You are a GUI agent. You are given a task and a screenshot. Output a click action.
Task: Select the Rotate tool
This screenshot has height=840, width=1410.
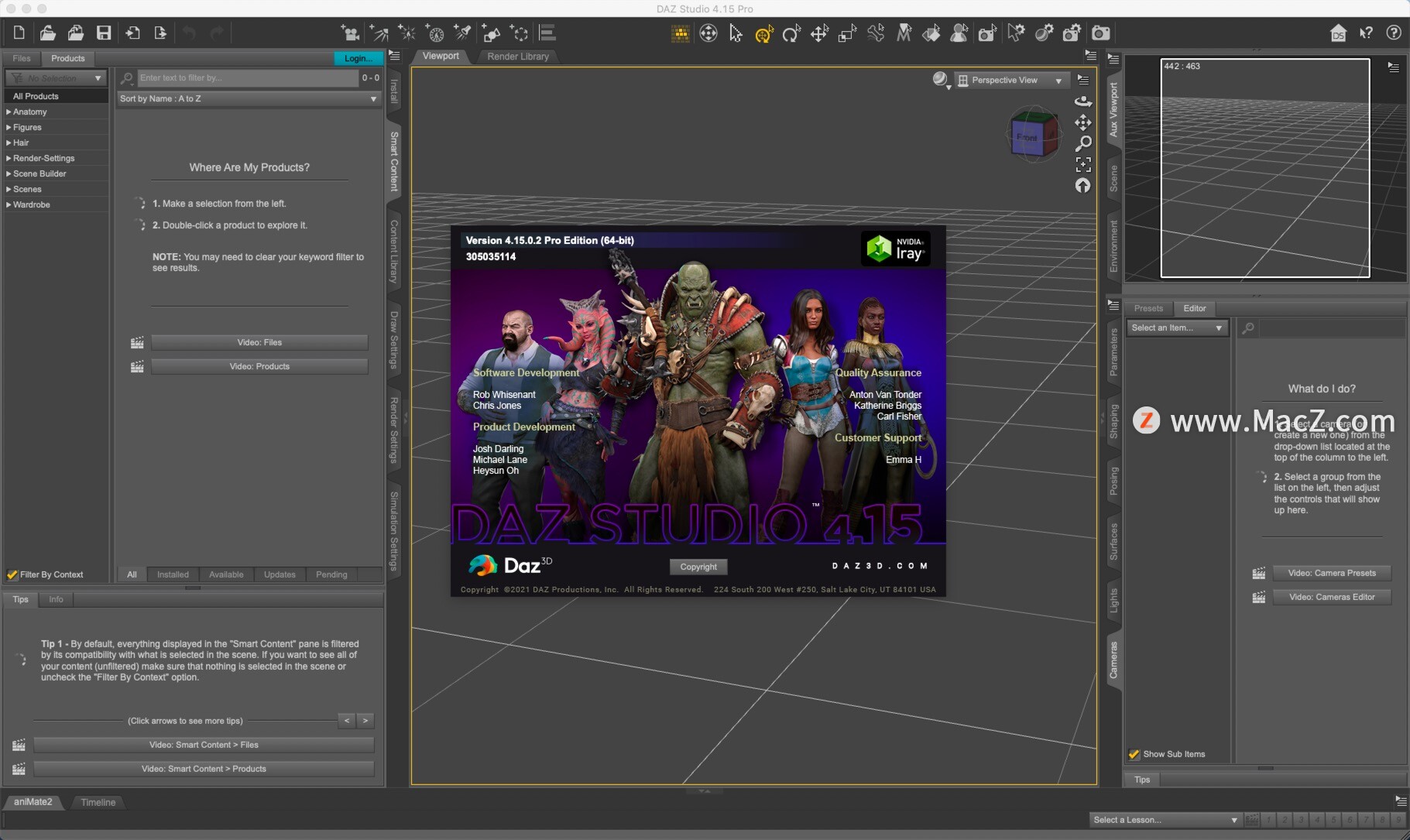[x=791, y=33]
